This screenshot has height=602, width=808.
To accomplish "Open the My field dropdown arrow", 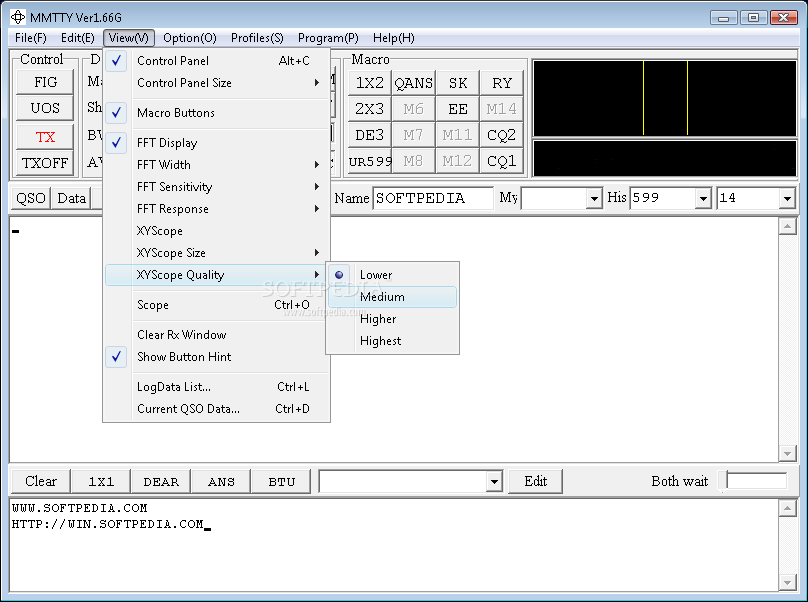I will [594, 198].
